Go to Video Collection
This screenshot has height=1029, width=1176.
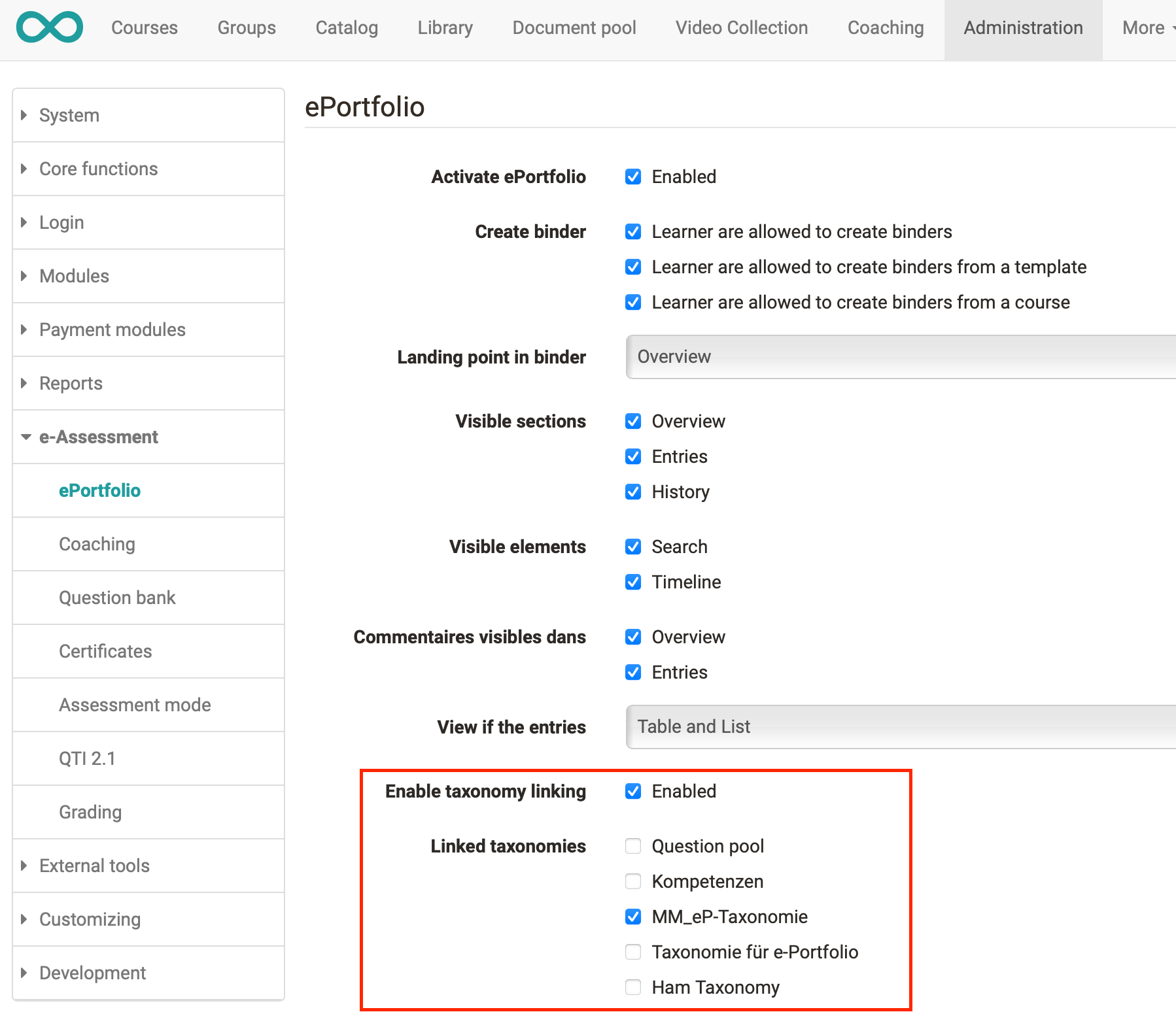click(x=741, y=27)
